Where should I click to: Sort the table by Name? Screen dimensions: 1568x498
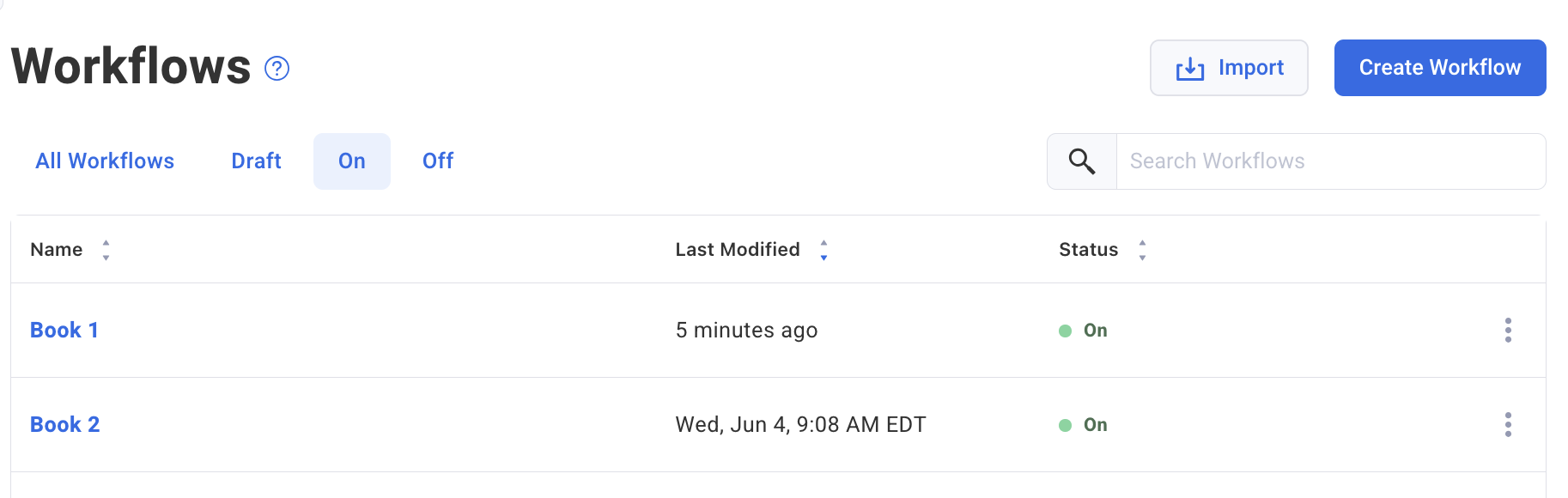106,249
